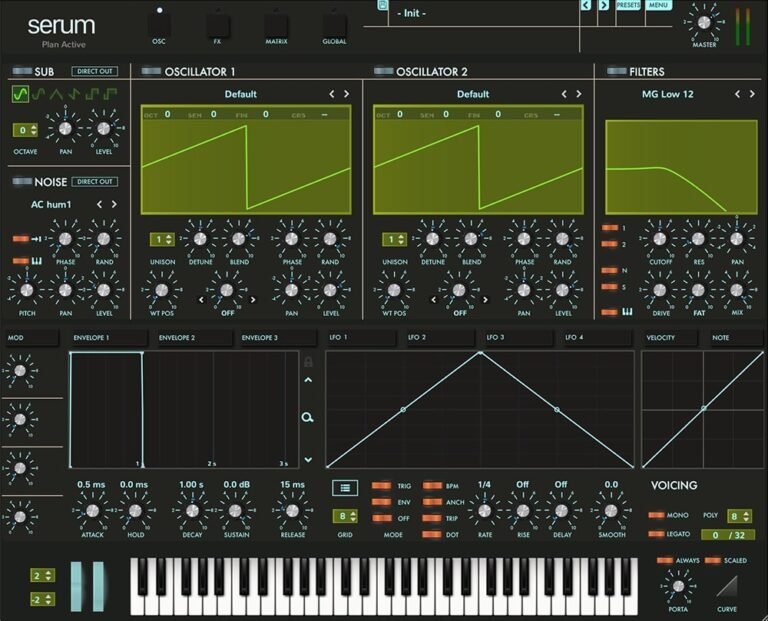Change the SUB OCTAVE stepper
The image size is (768, 621).
(x=25, y=130)
